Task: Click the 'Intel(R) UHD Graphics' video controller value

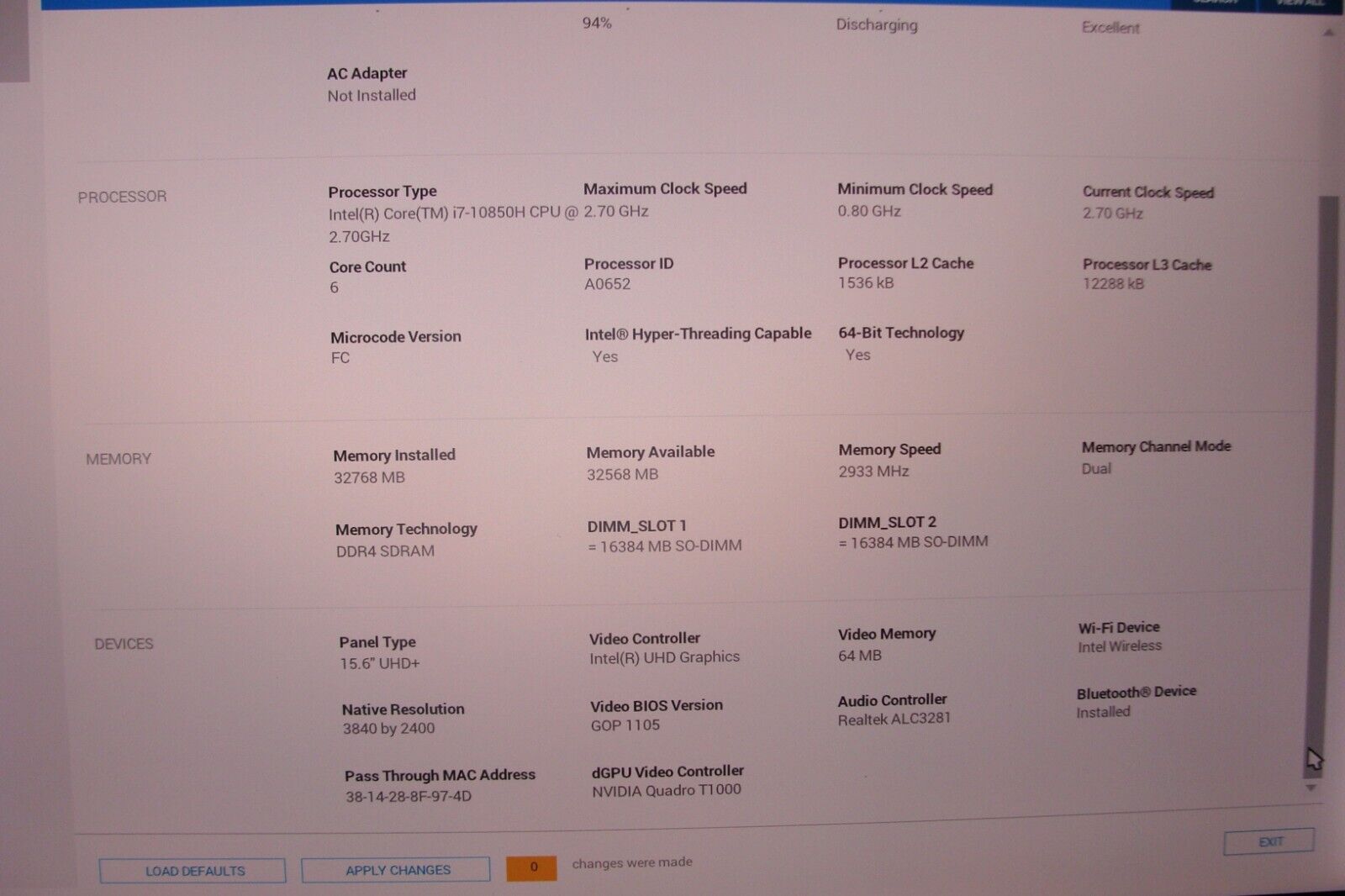Action: 664,657
